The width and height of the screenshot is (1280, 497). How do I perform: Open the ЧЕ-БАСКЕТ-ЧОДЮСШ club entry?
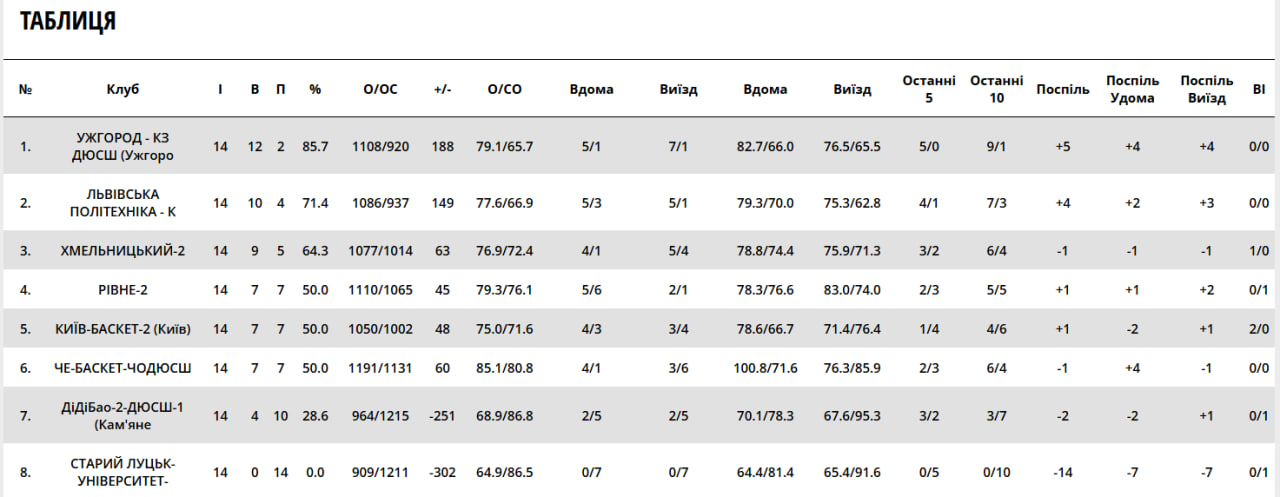(x=123, y=368)
